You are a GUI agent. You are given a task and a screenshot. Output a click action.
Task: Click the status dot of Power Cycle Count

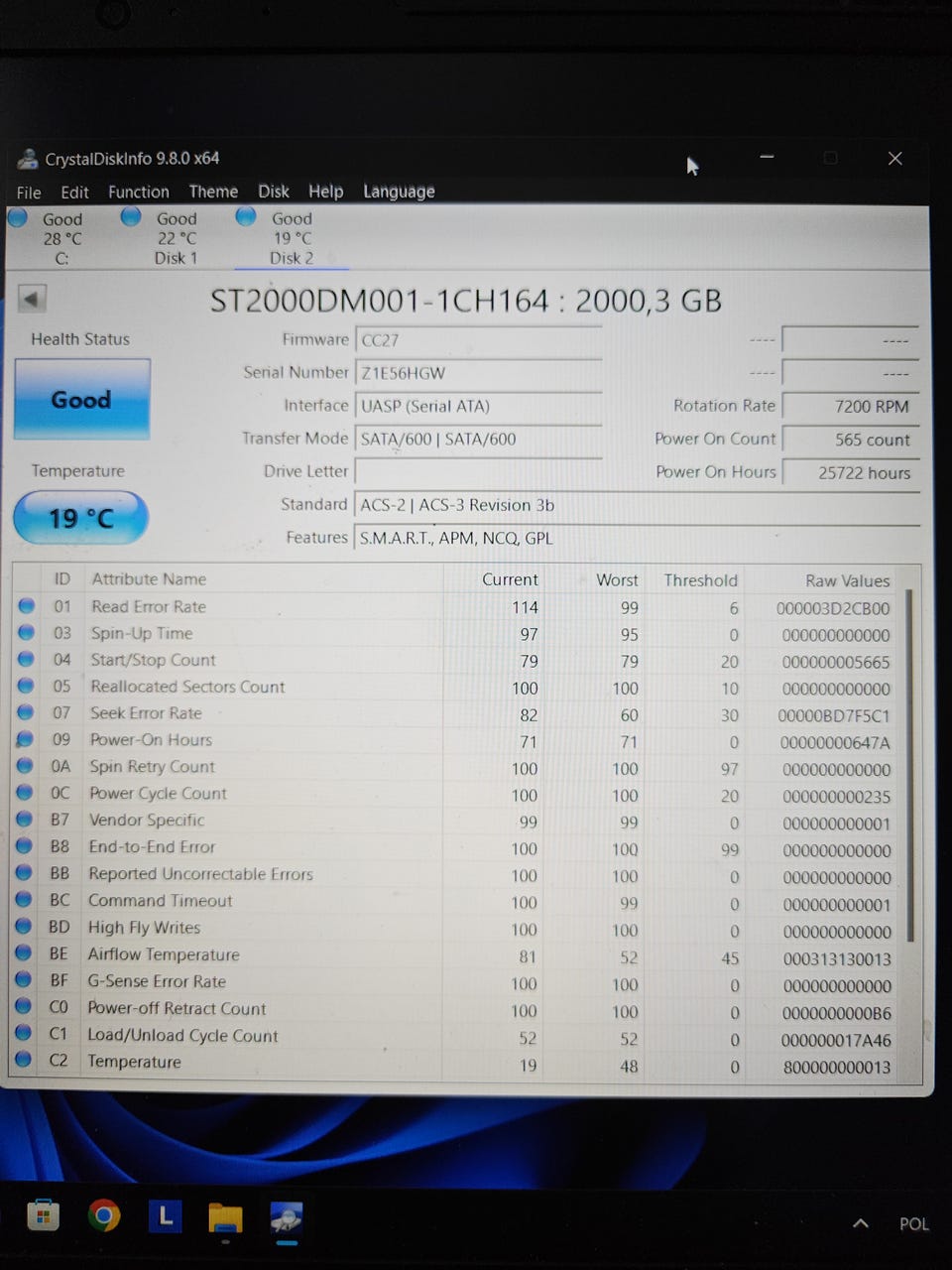pyautogui.click(x=26, y=793)
